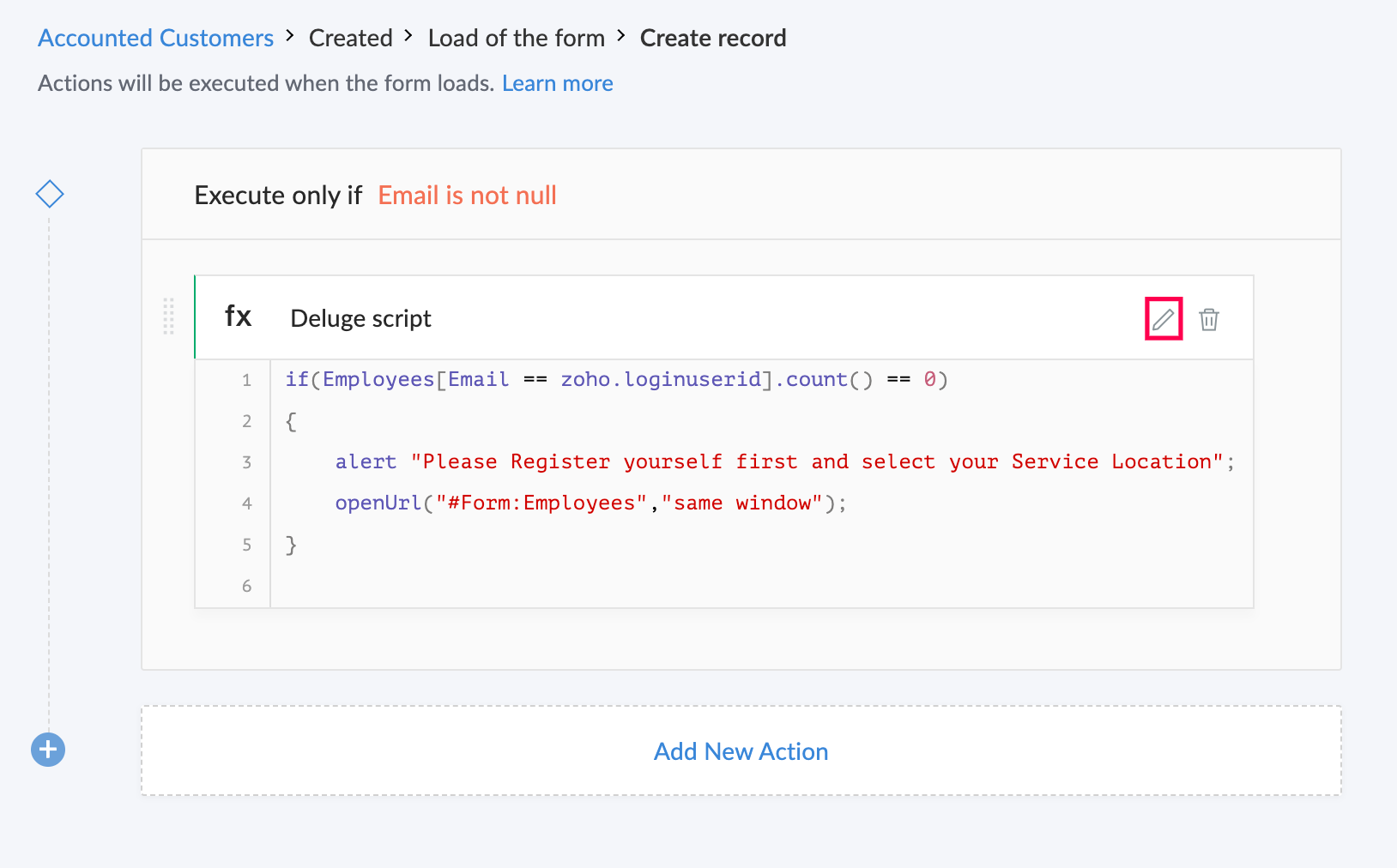Open the Accounted Customers breadcrumb link
The width and height of the screenshot is (1397, 868).
click(155, 38)
